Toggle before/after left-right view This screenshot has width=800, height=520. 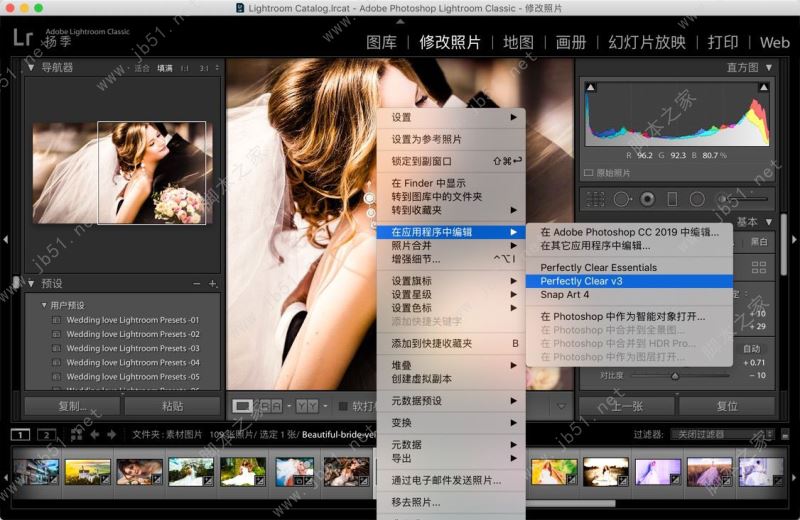coord(270,406)
